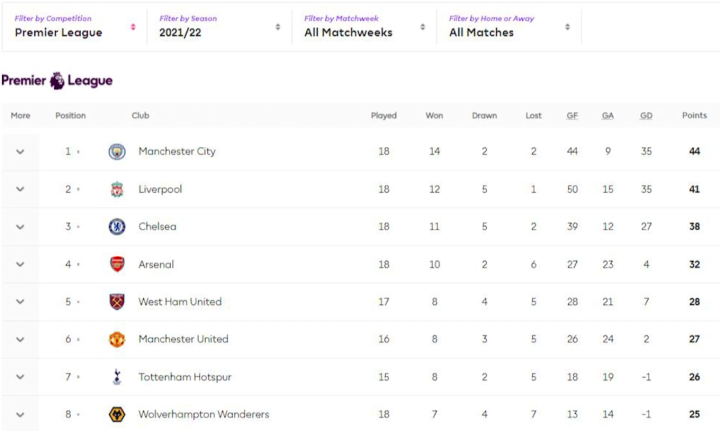Open the Filter by Home or Away dropdown

point(510,27)
